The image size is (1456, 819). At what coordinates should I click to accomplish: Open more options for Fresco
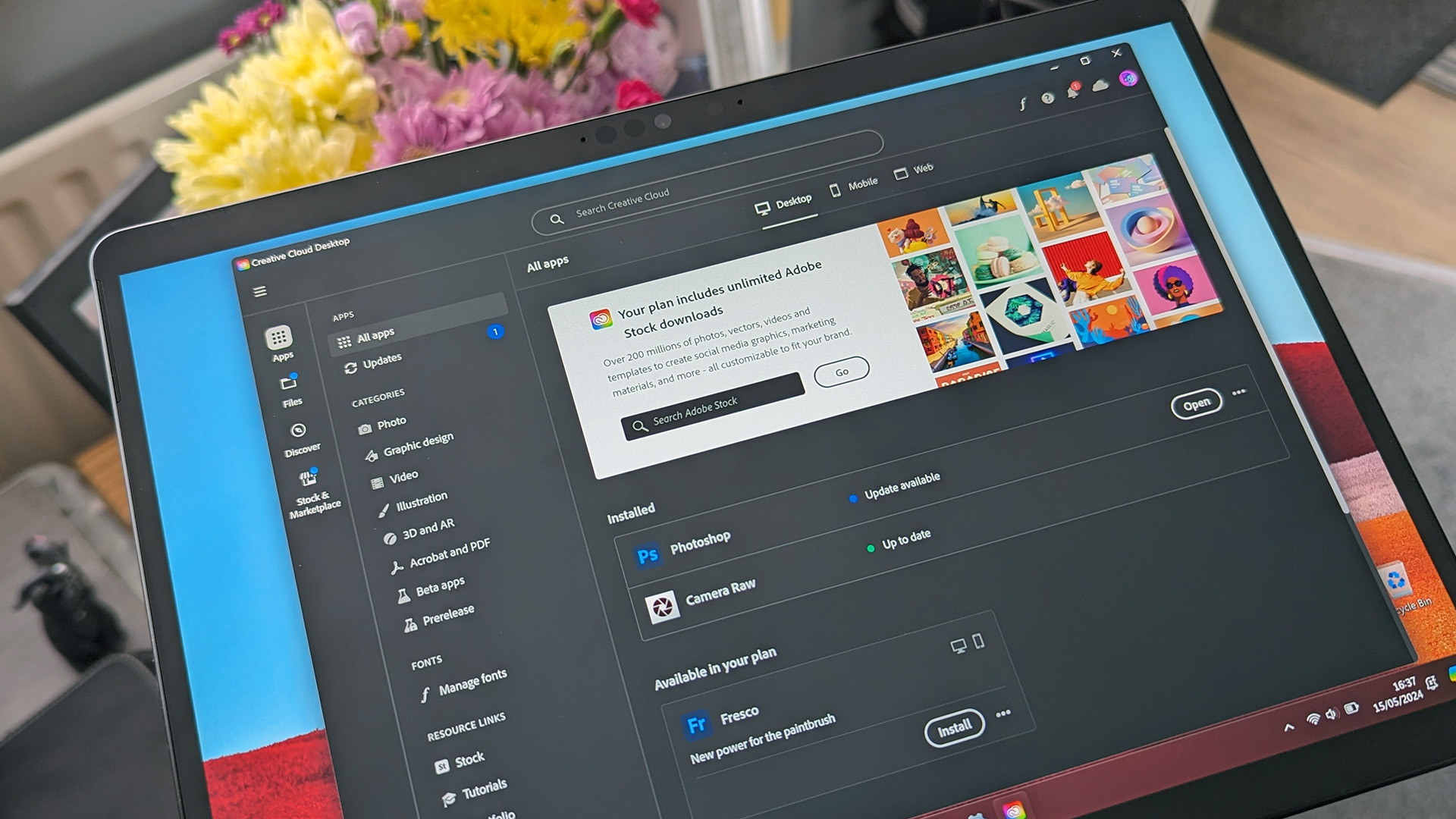(x=1003, y=714)
